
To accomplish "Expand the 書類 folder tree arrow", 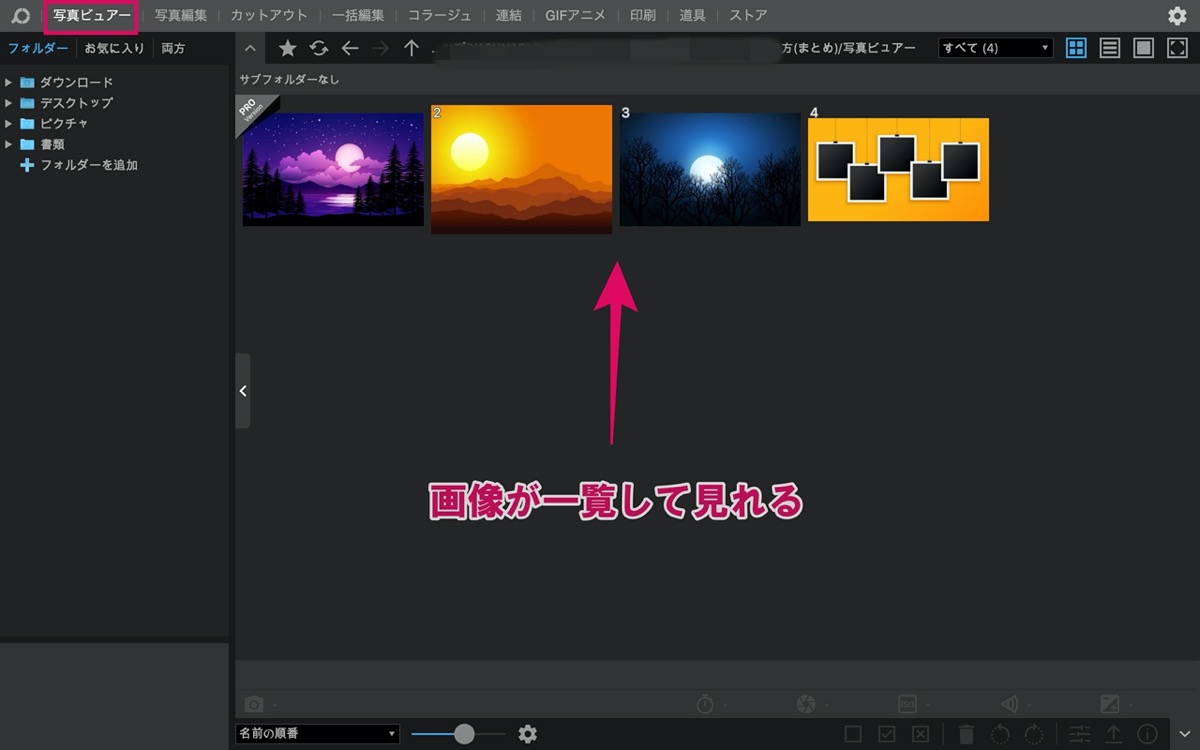I will click(8, 144).
